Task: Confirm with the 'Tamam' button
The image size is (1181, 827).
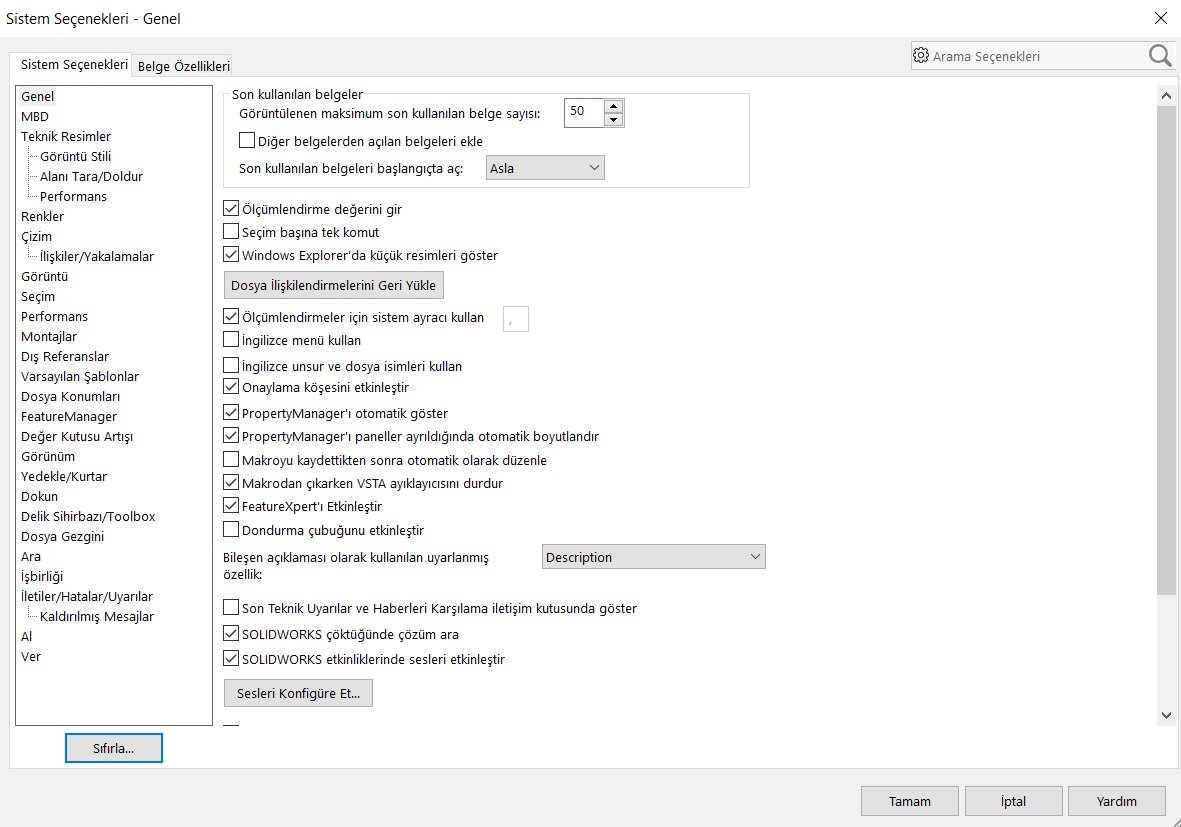Action: tap(910, 801)
